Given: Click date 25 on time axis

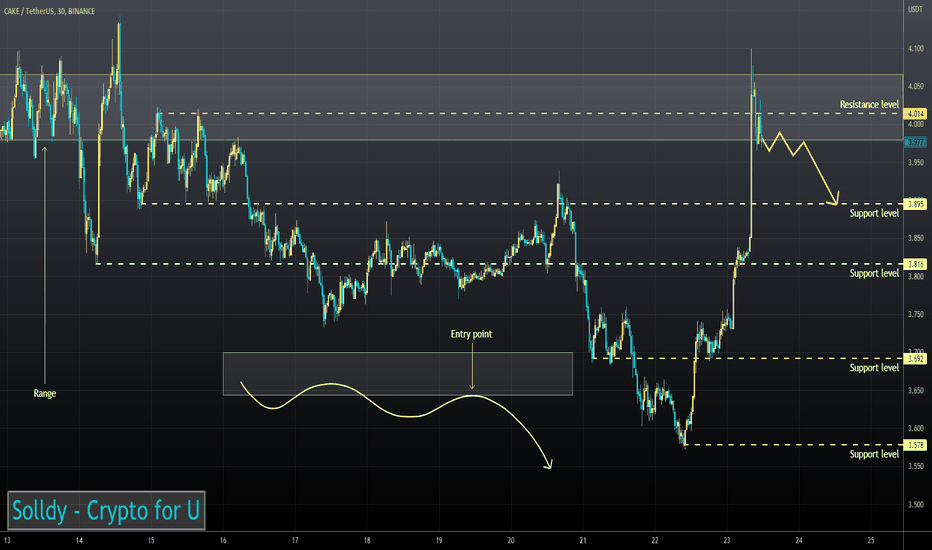Looking at the screenshot, I should 870,540.
